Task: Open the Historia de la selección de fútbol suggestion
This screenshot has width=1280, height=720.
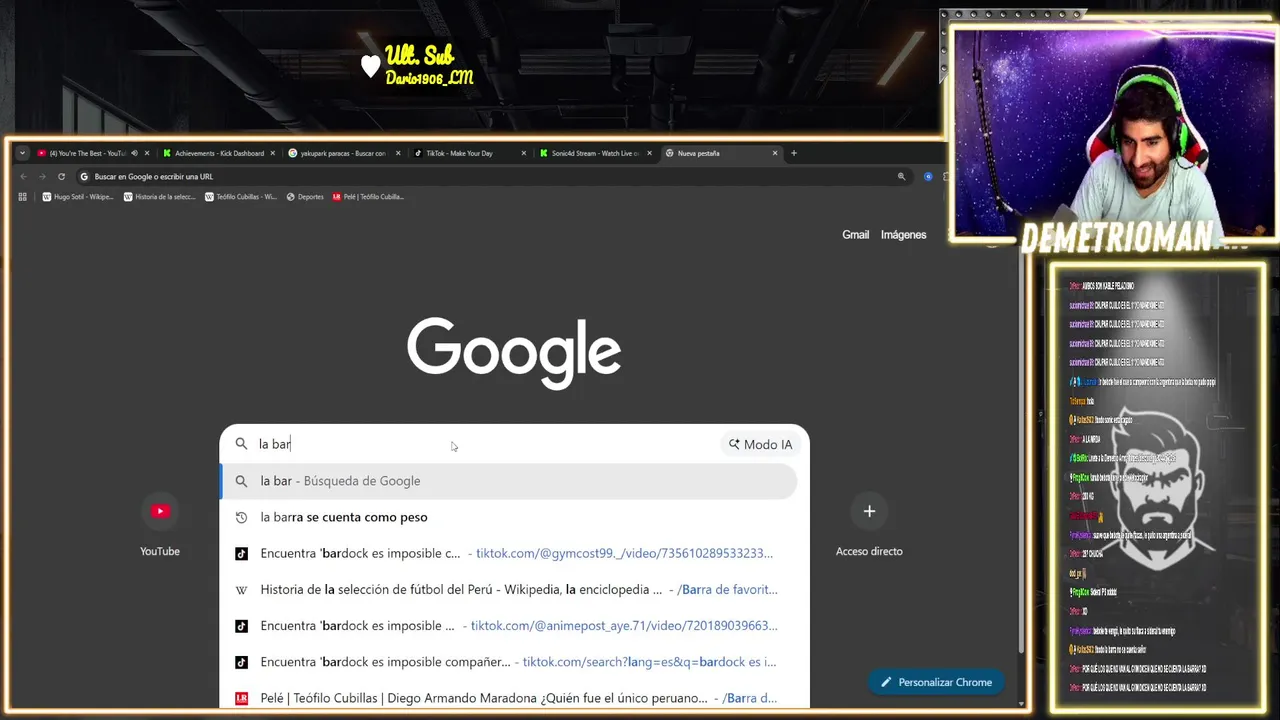Action: tap(509, 589)
